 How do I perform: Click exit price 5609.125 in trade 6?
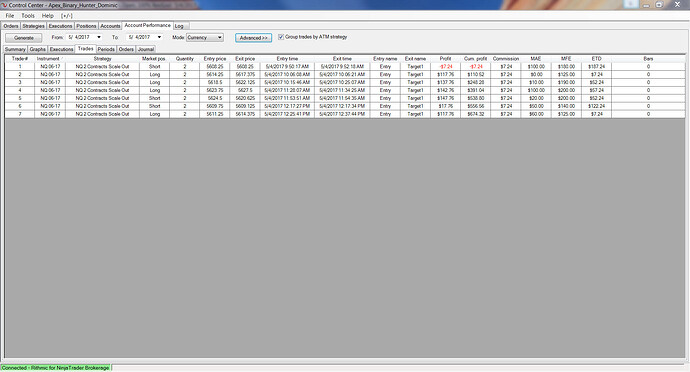(245, 106)
